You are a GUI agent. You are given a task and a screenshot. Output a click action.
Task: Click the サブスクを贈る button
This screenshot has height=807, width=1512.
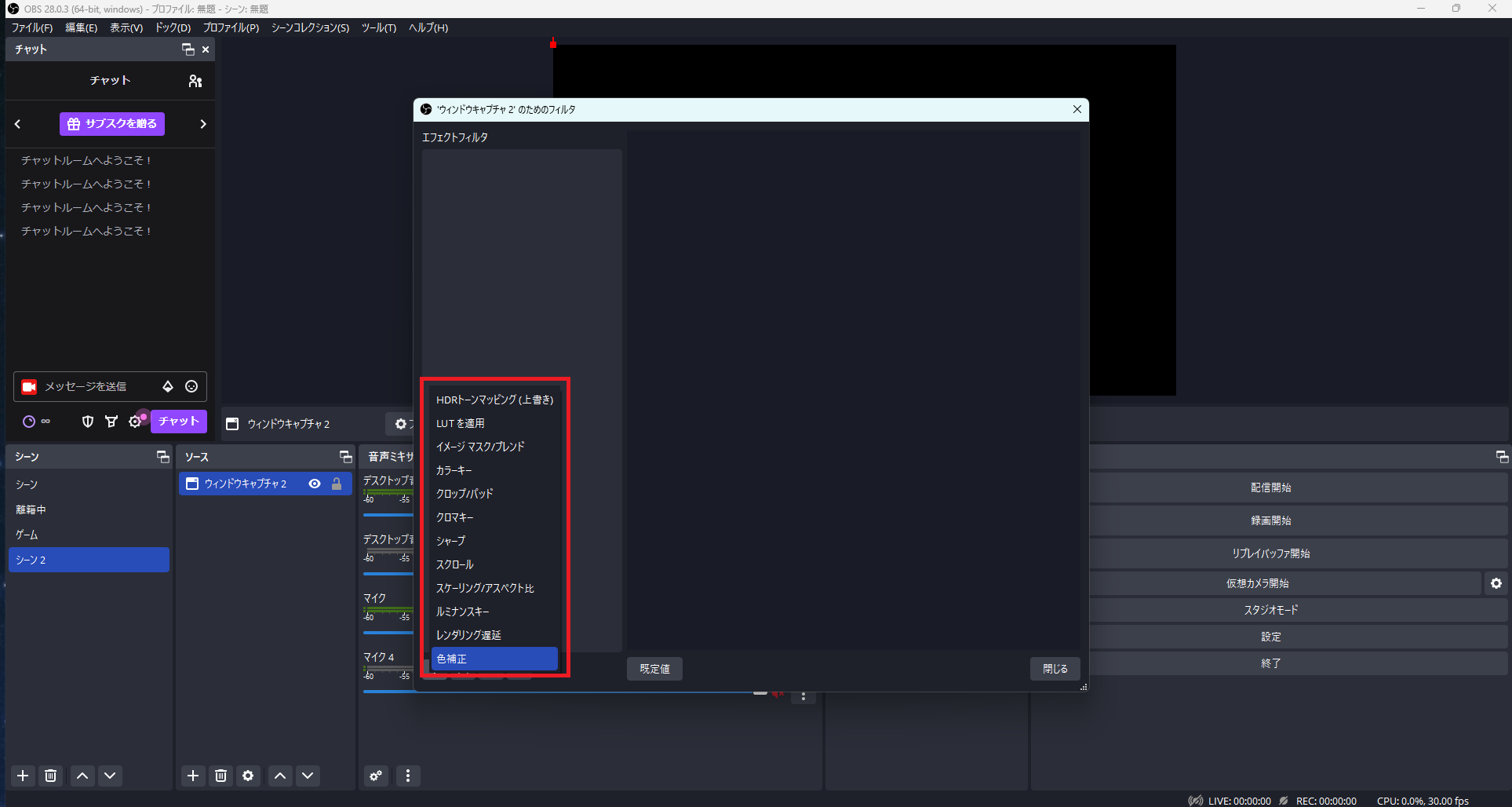[112, 124]
